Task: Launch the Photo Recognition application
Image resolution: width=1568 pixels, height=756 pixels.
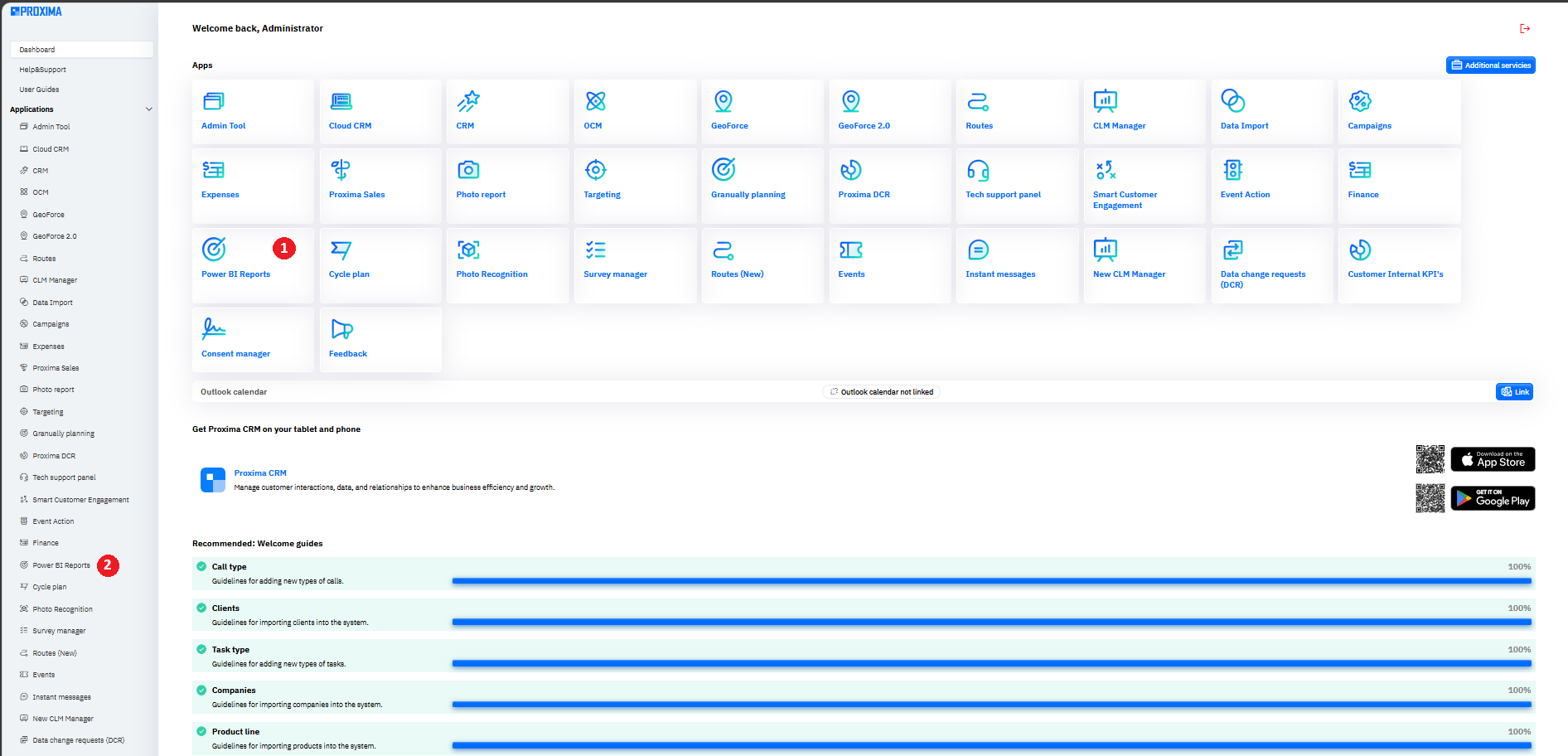Action: pos(507,264)
